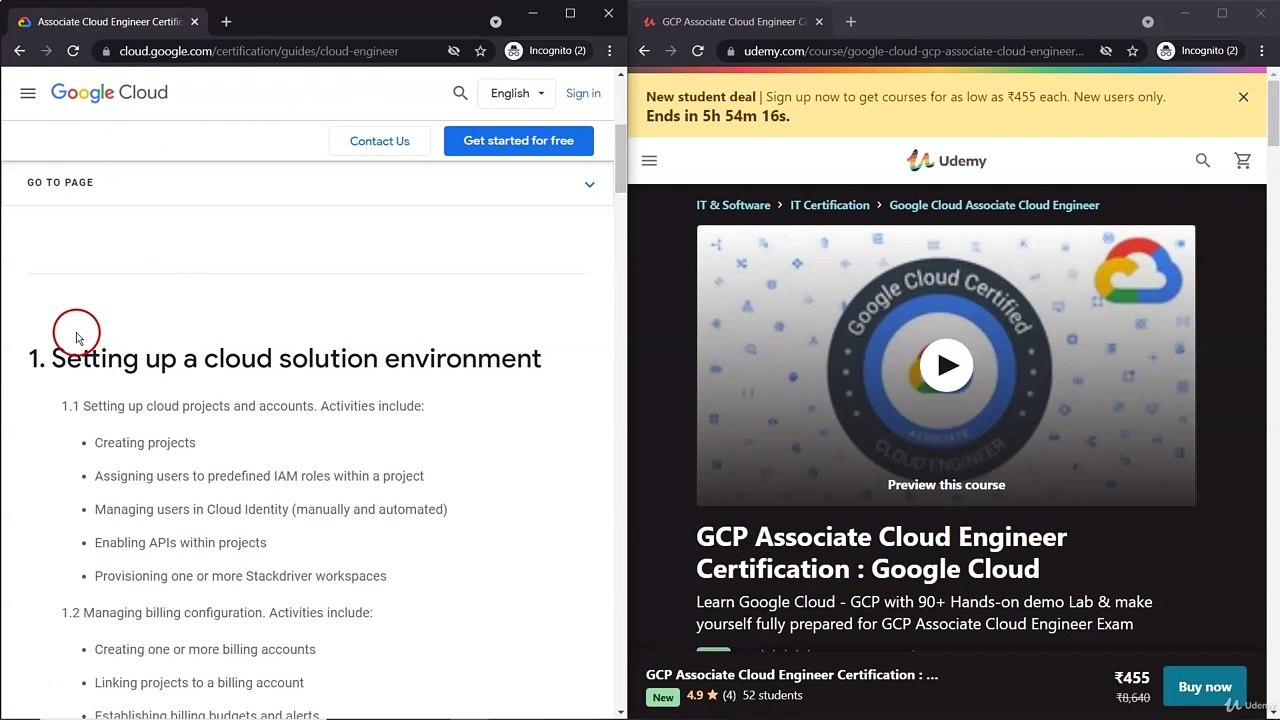1280x720 pixels.
Task: Reload the Google Cloud certification page
Action: [73, 51]
